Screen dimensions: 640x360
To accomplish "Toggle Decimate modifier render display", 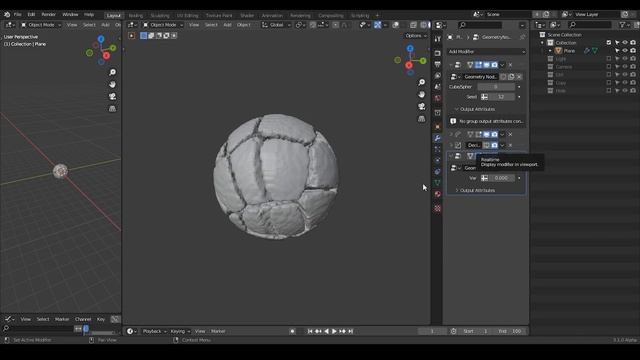I will pyautogui.click(x=494, y=145).
